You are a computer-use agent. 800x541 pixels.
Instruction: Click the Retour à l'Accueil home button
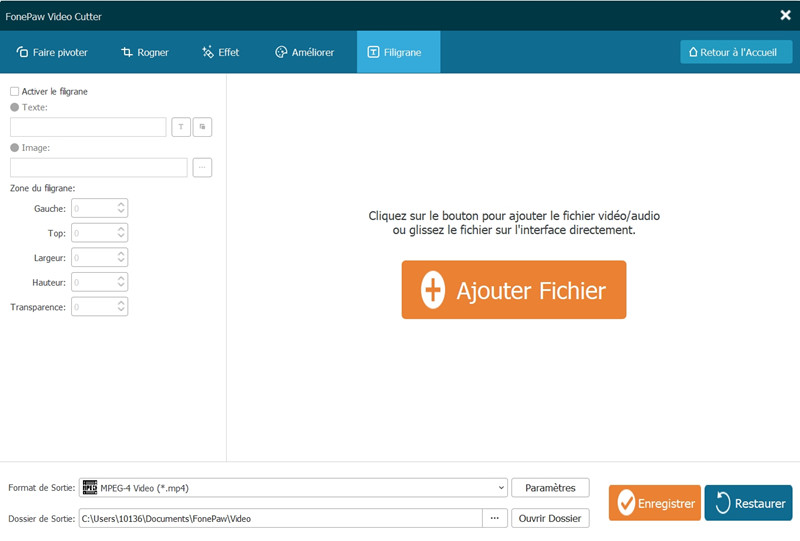[x=736, y=52]
